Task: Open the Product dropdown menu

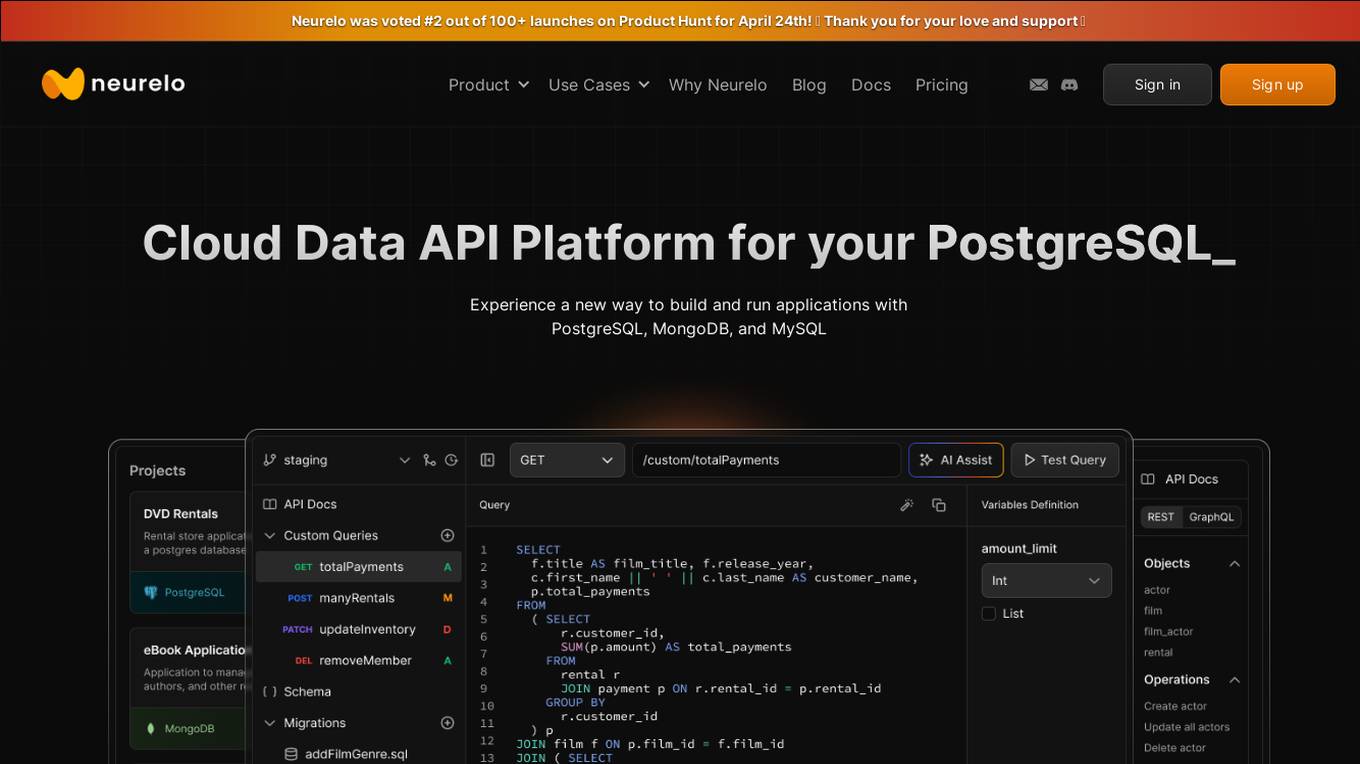Action: (x=488, y=85)
